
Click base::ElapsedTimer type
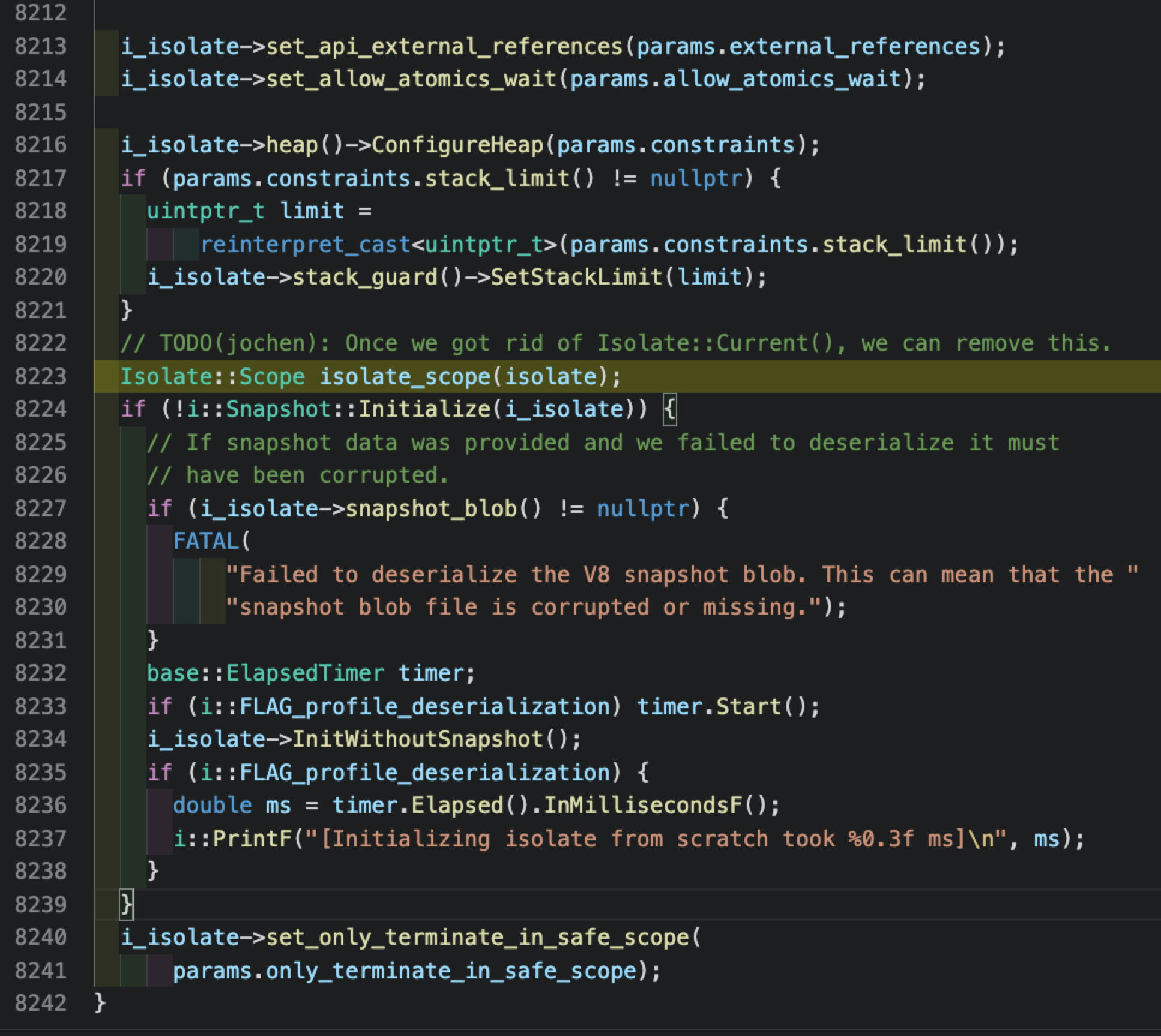click(x=265, y=673)
